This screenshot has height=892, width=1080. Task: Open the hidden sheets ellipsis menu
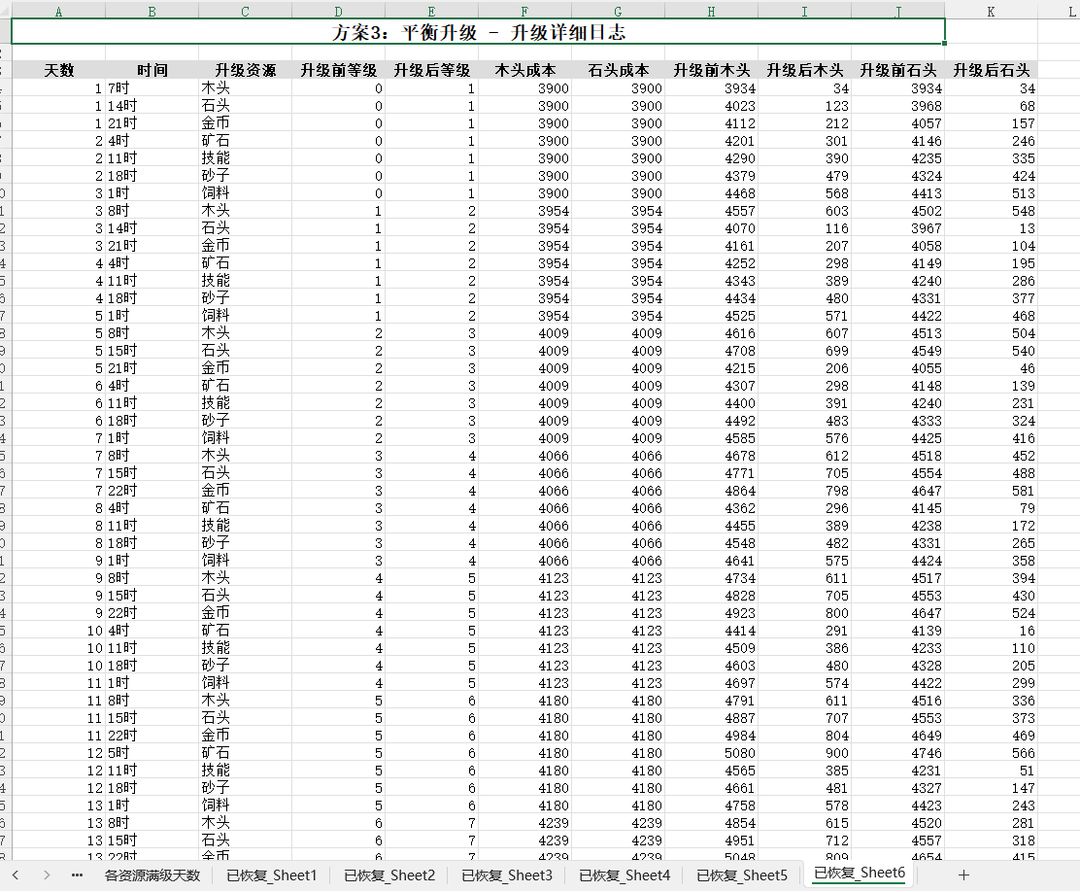77,875
